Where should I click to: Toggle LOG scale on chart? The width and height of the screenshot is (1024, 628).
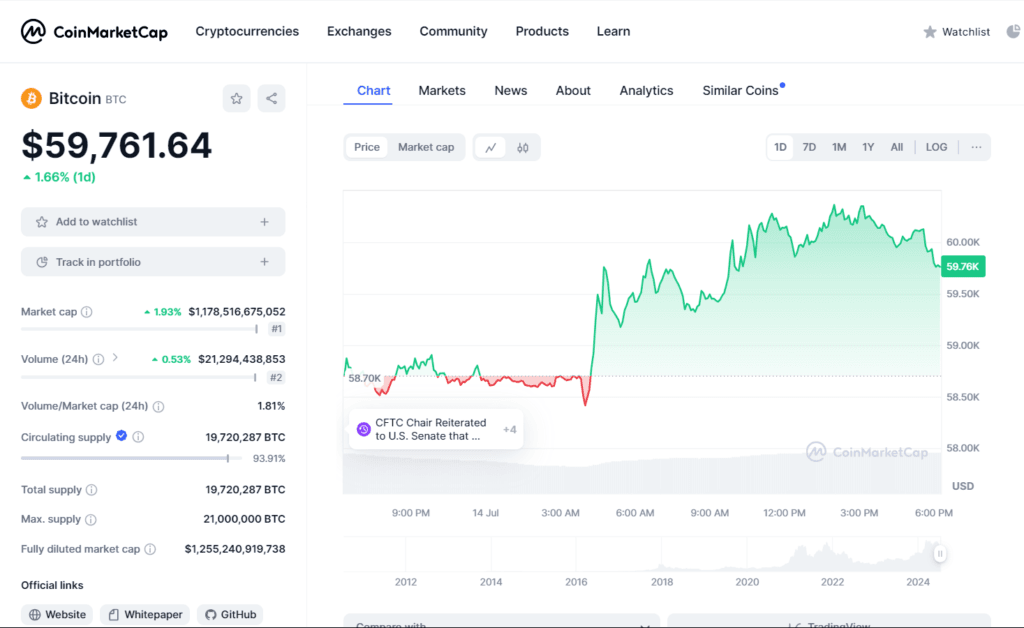pyautogui.click(x=936, y=148)
